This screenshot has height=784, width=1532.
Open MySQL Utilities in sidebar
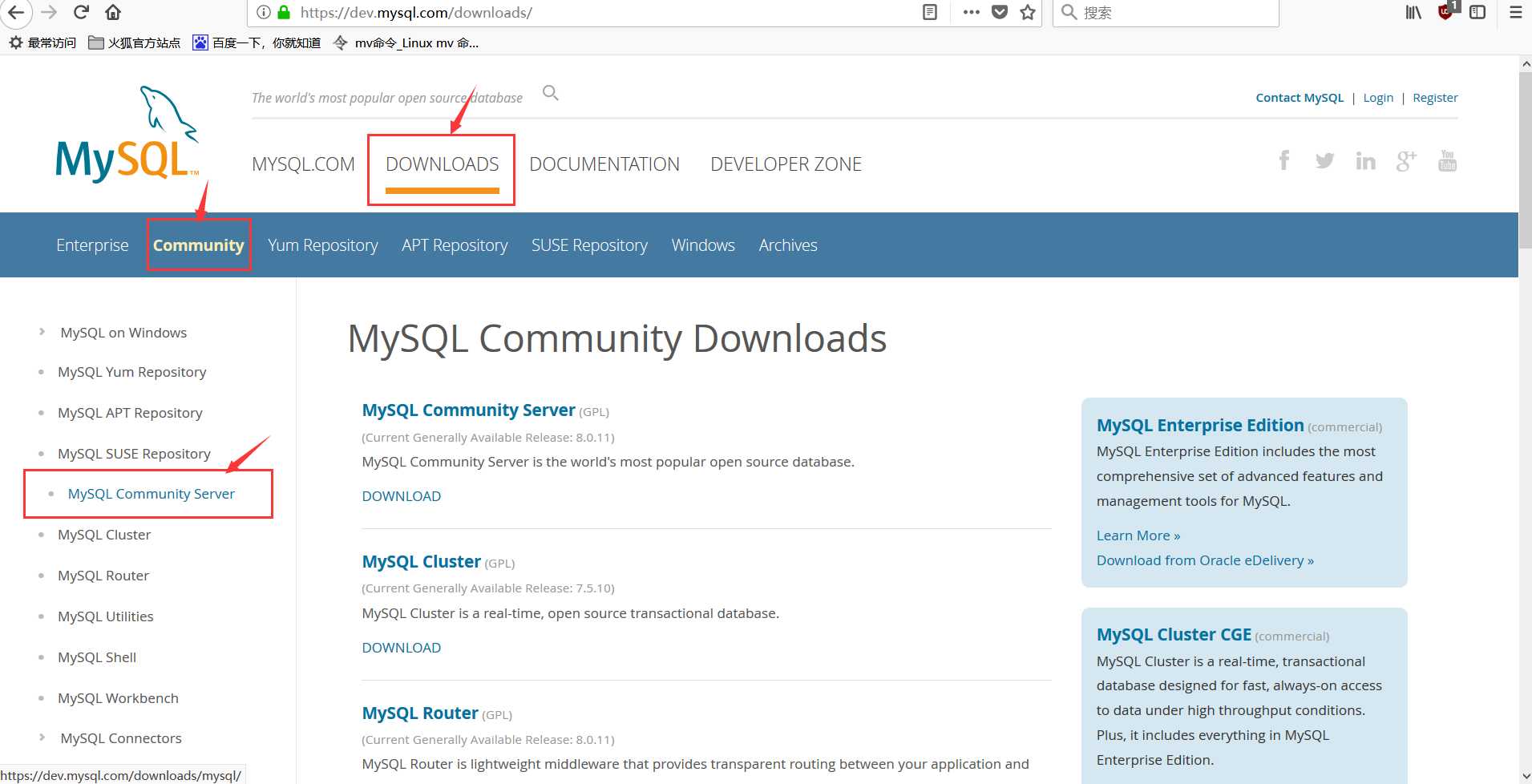(106, 616)
